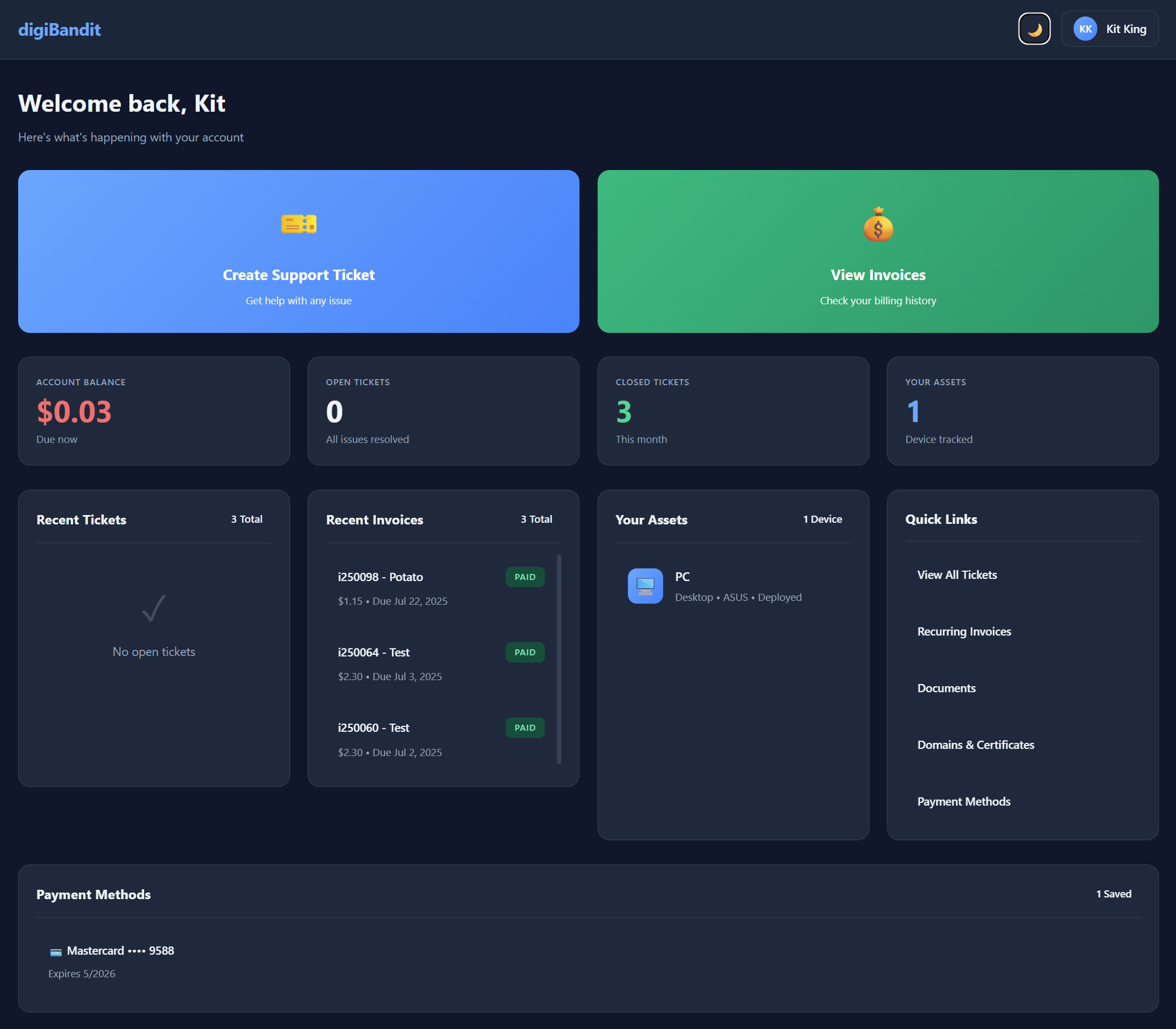Click the Mastercard credit card icon
Viewport: 1176px width, 1029px height.
click(x=56, y=952)
